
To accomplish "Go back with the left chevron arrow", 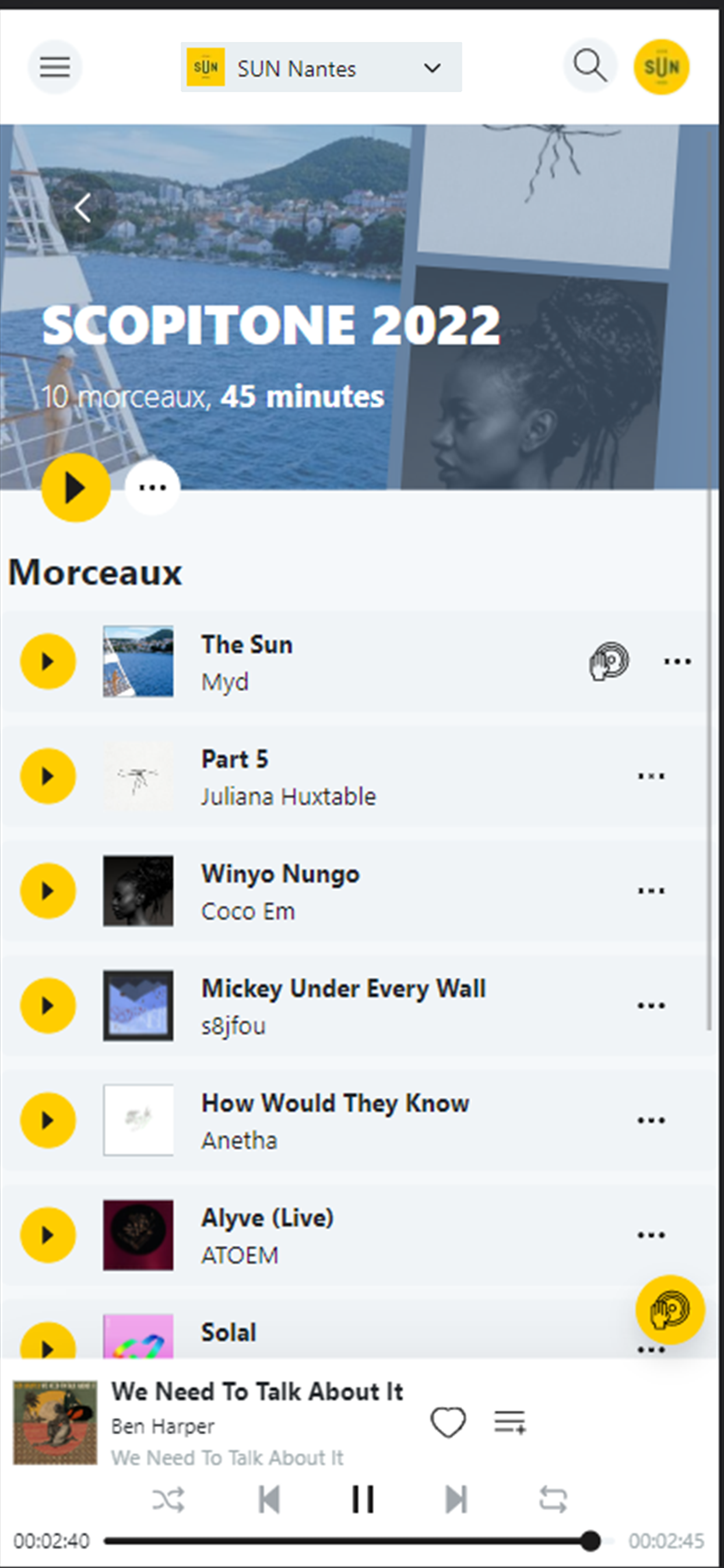I will (83, 208).
